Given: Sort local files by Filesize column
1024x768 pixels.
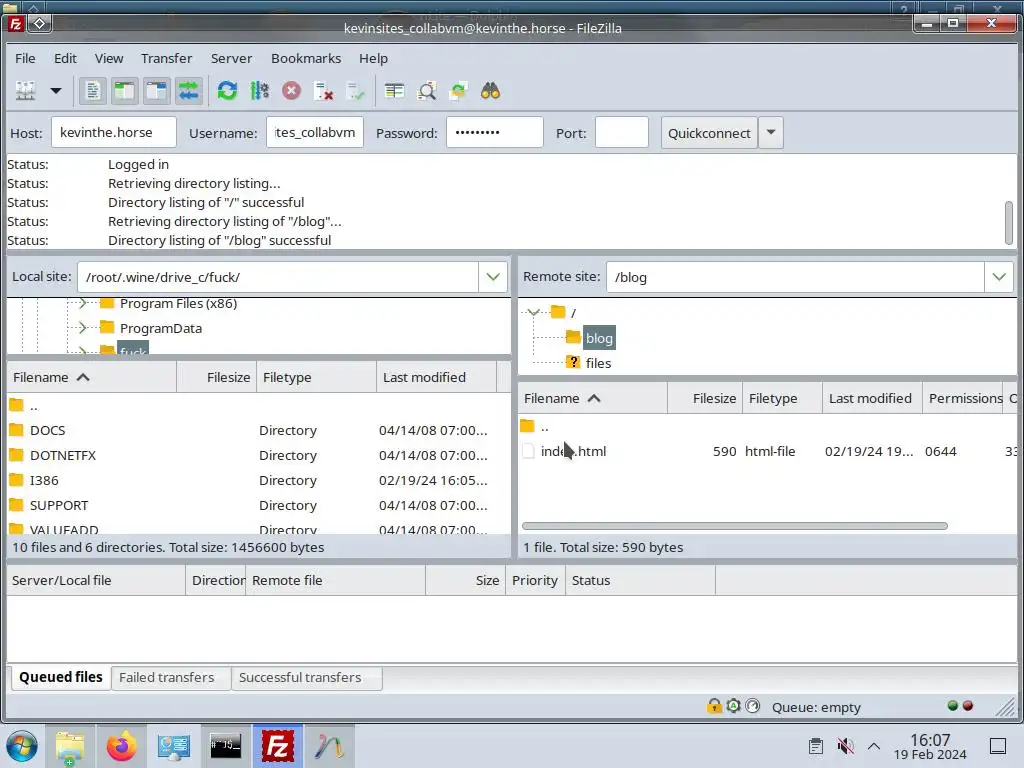Looking at the screenshot, I should [x=217, y=377].
